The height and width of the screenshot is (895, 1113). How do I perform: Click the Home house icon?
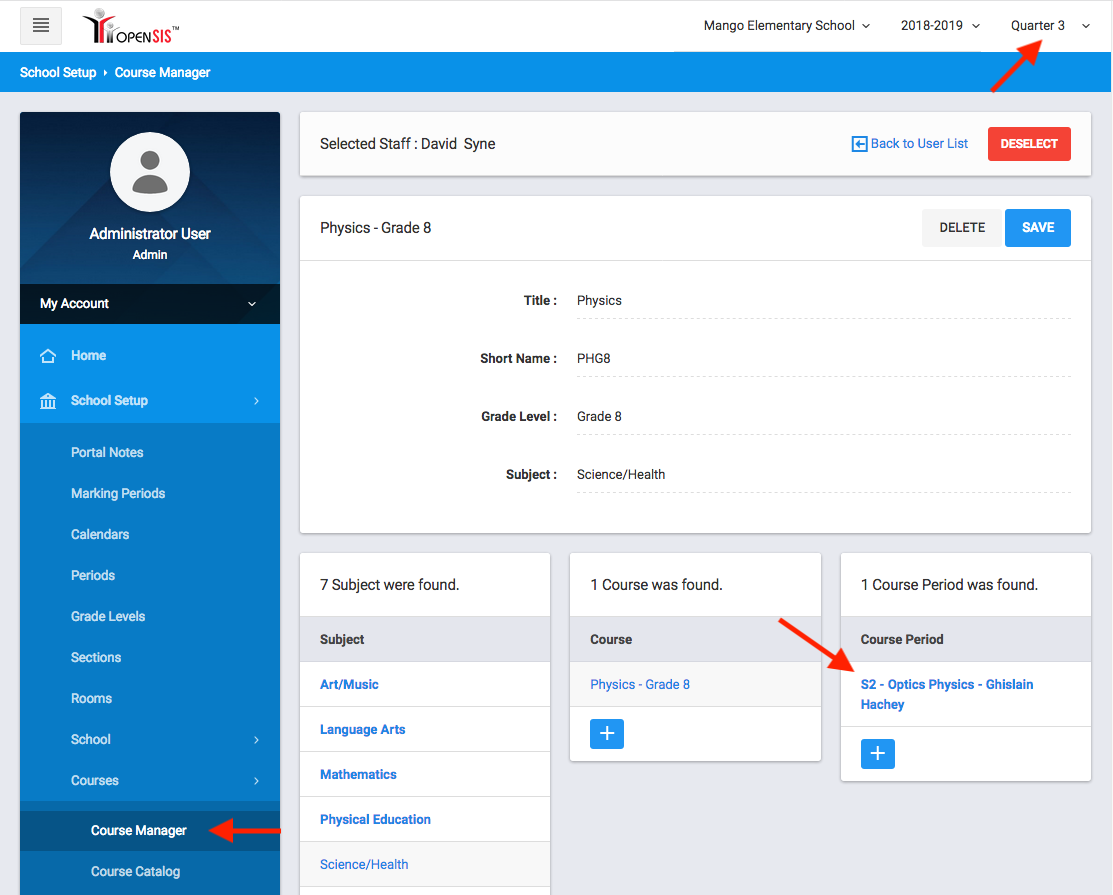coord(47,356)
